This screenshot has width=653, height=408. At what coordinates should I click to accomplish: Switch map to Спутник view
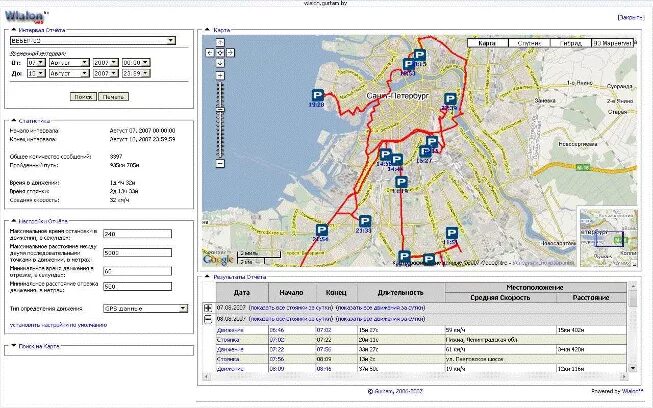(x=529, y=43)
